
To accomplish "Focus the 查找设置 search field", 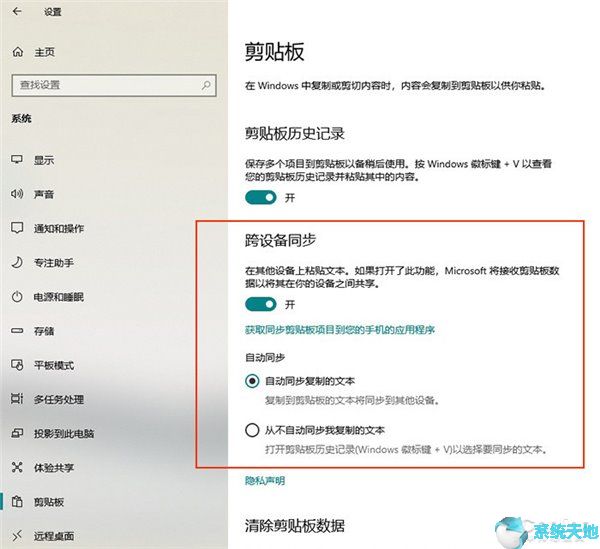I will click(114, 85).
